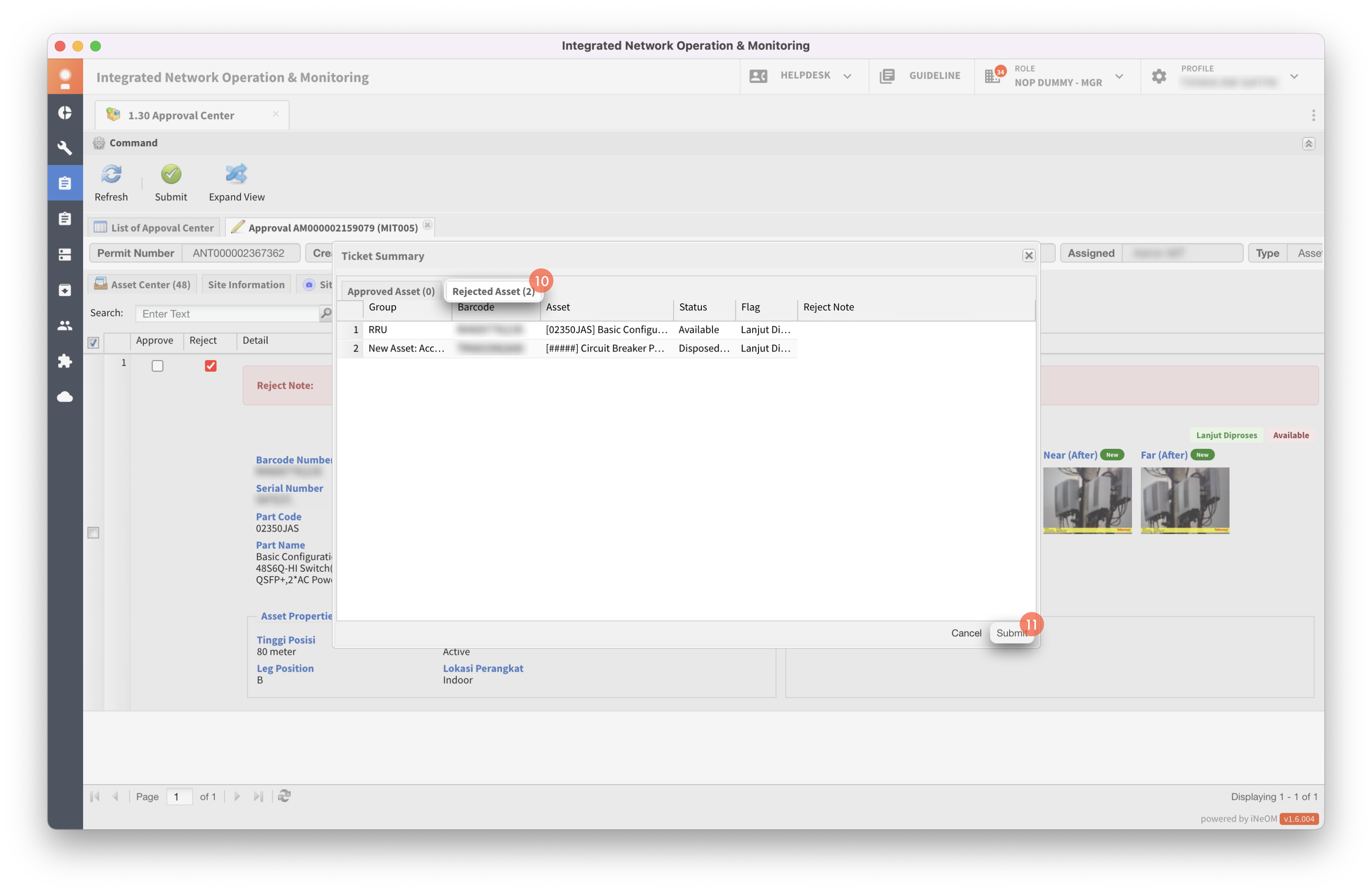Viewport: 1372px width, 895px height.
Task: Click the Helpdesk contact card icon
Action: pos(758,76)
